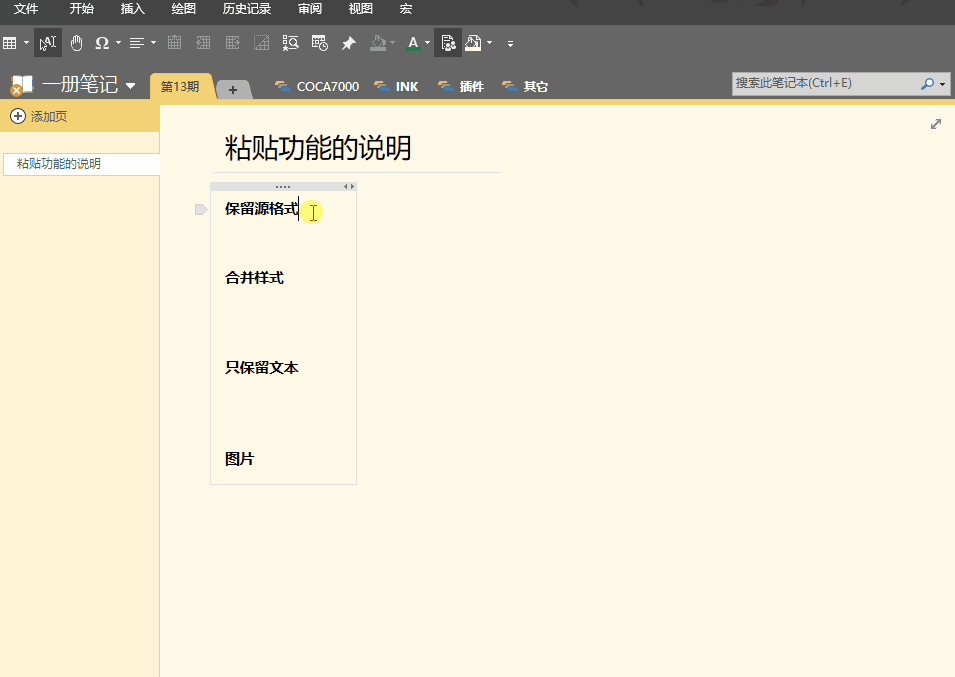Select the 粘贴功能的说明 page in list

tap(60, 164)
